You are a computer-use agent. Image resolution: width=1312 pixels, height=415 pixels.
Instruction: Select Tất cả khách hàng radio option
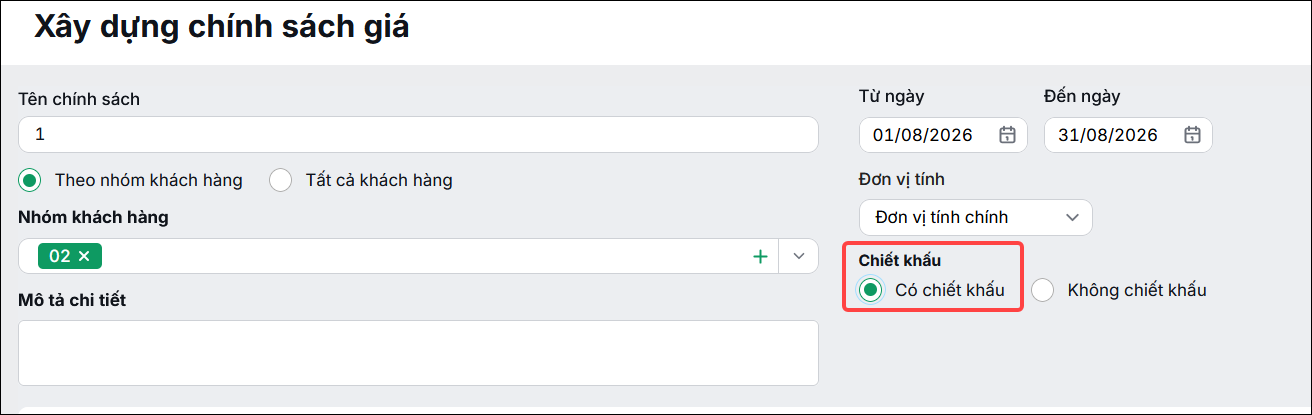coord(281,180)
